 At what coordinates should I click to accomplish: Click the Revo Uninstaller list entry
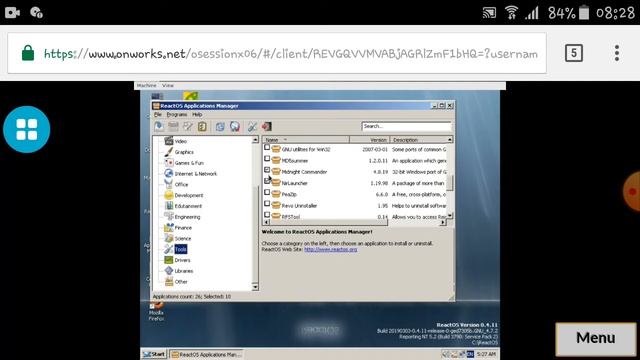pyautogui.click(x=299, y=206)
